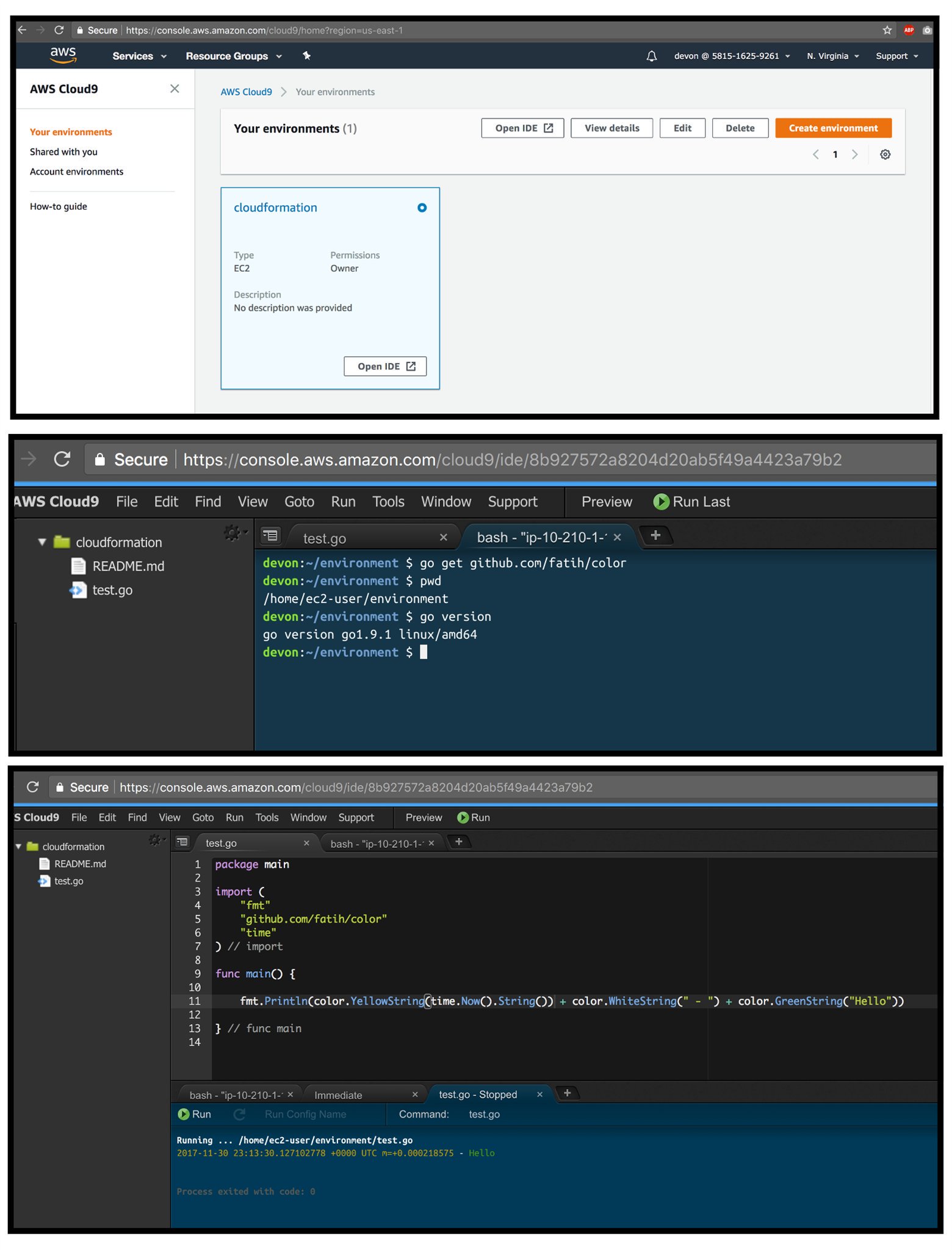Screen dimensions: 952x1250
Task: Open the file tree gear menu in the code editor IDE
Action: coord(156,840)
